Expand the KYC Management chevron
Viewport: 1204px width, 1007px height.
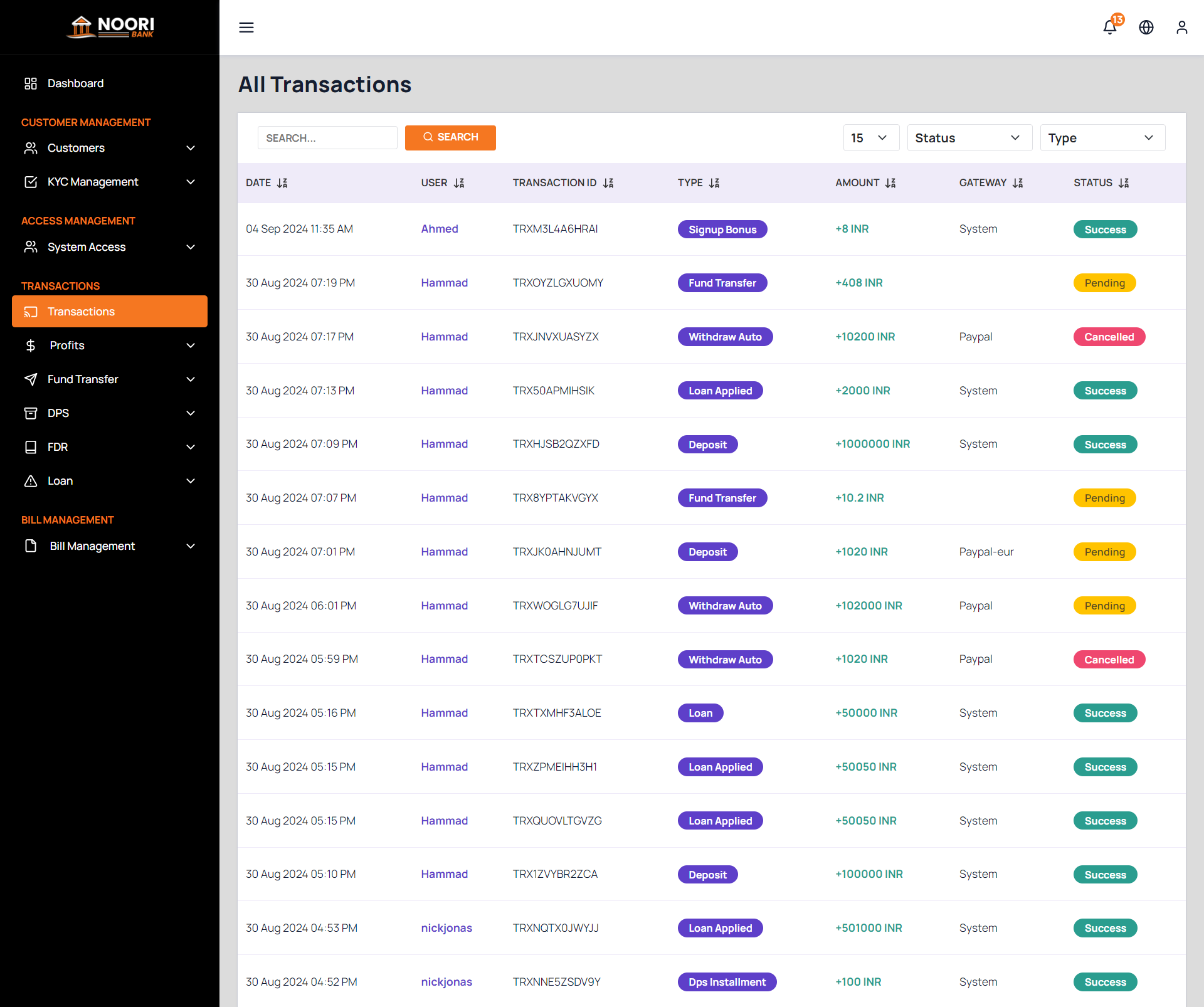(191, 182)
